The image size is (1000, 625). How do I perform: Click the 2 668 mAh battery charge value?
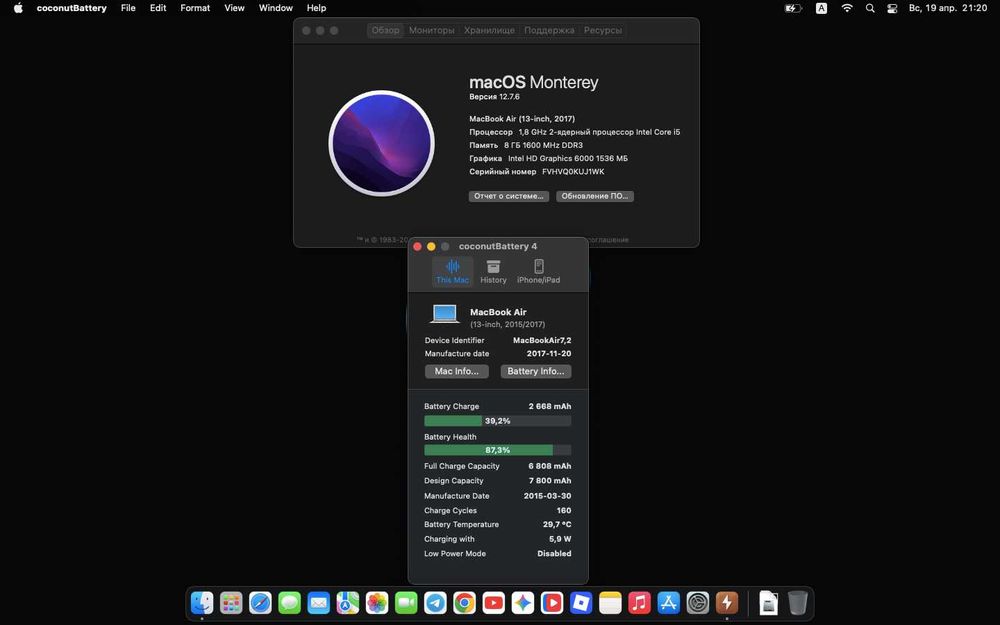point(550,406)
